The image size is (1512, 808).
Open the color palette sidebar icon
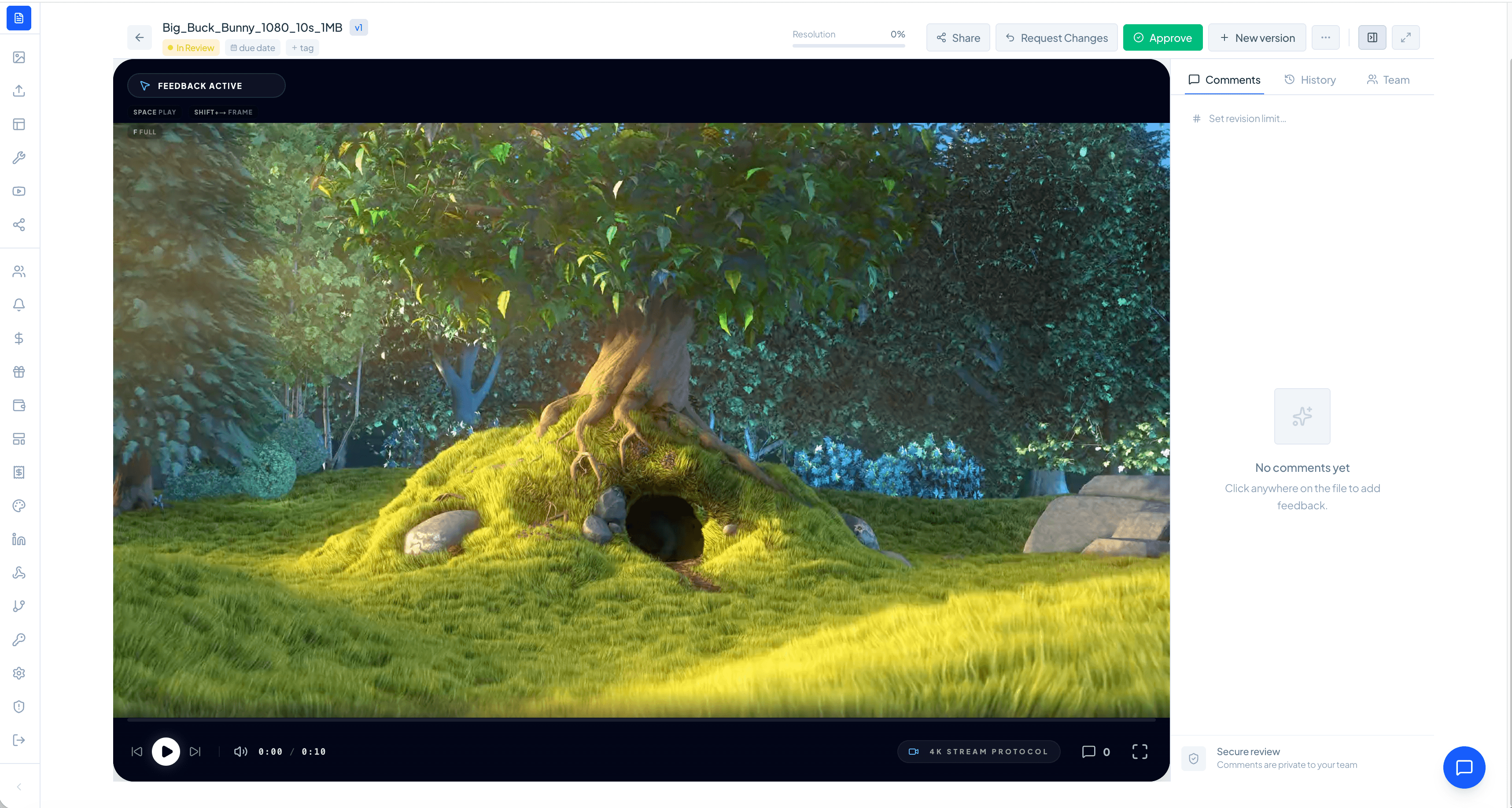tap(19, 506)
